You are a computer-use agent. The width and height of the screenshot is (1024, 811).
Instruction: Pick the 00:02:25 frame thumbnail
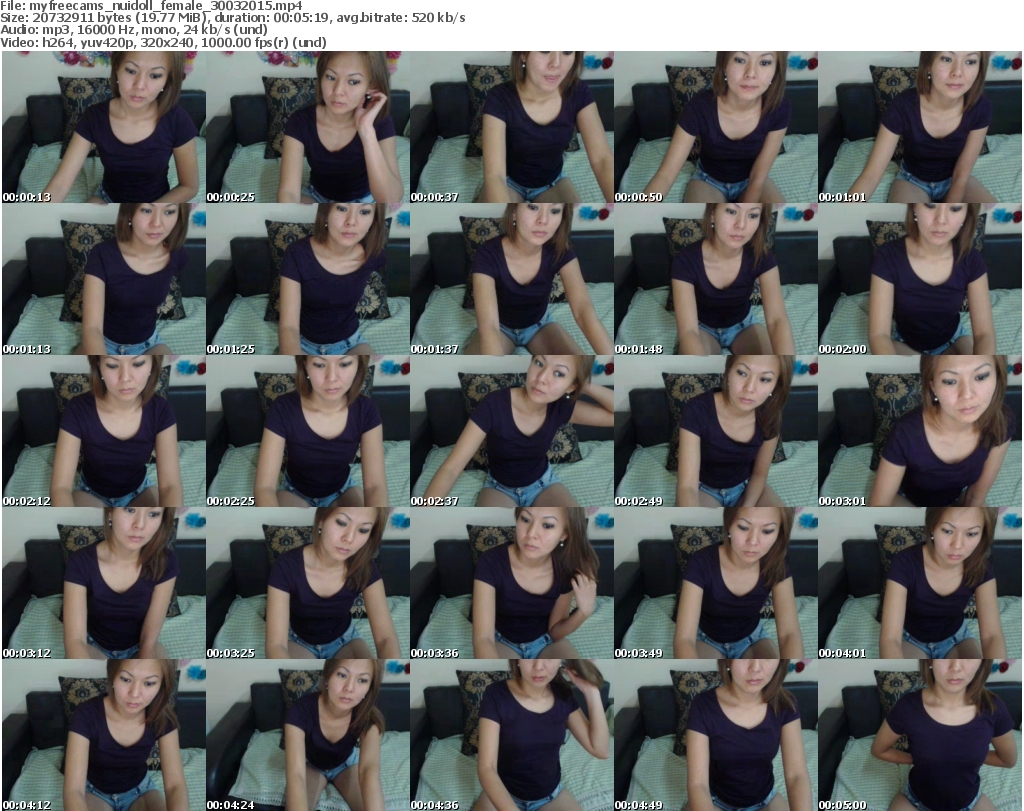[x=308, y=432]
